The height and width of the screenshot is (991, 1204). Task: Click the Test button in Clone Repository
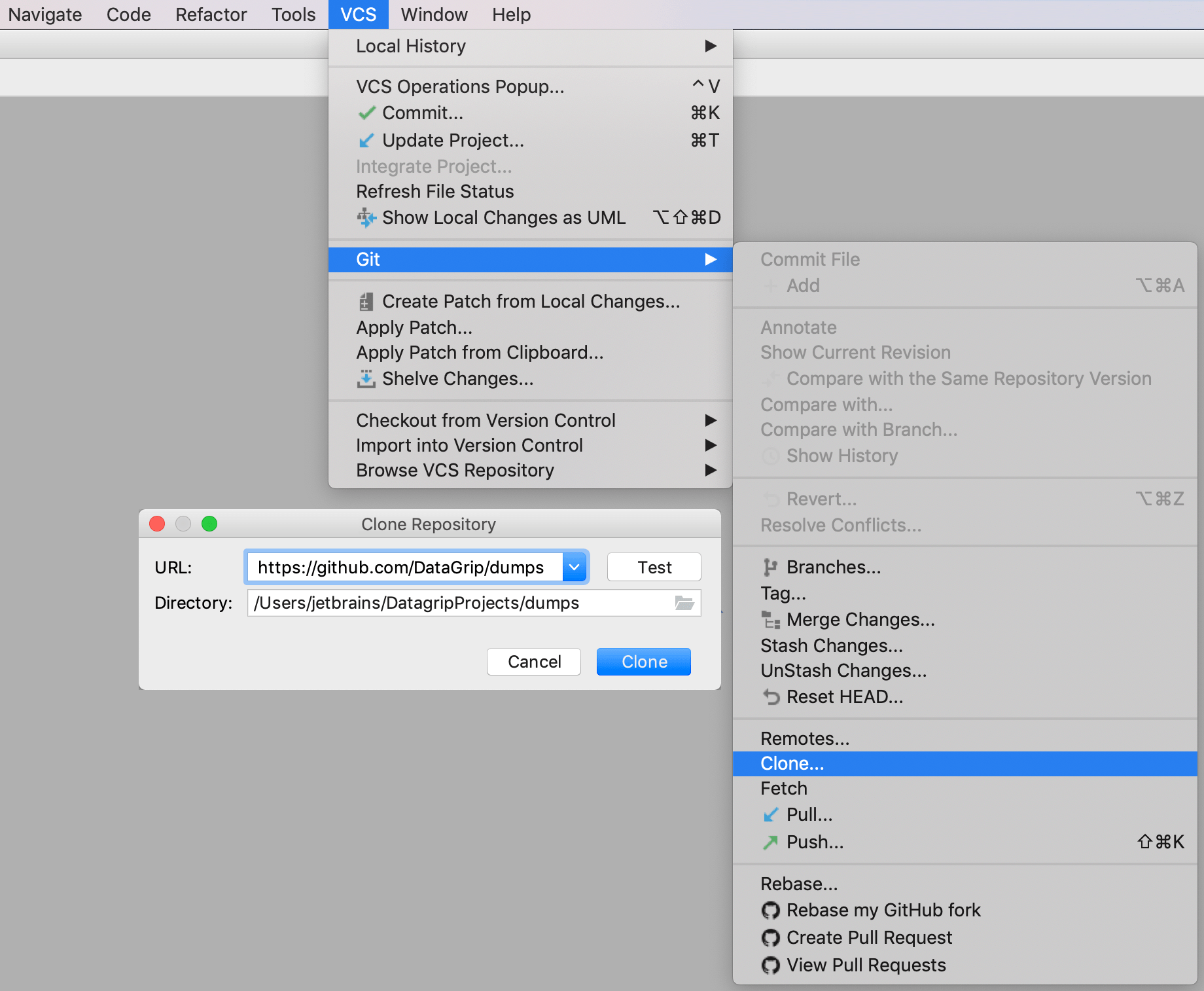pyautogui.click(x=654, y=567)
